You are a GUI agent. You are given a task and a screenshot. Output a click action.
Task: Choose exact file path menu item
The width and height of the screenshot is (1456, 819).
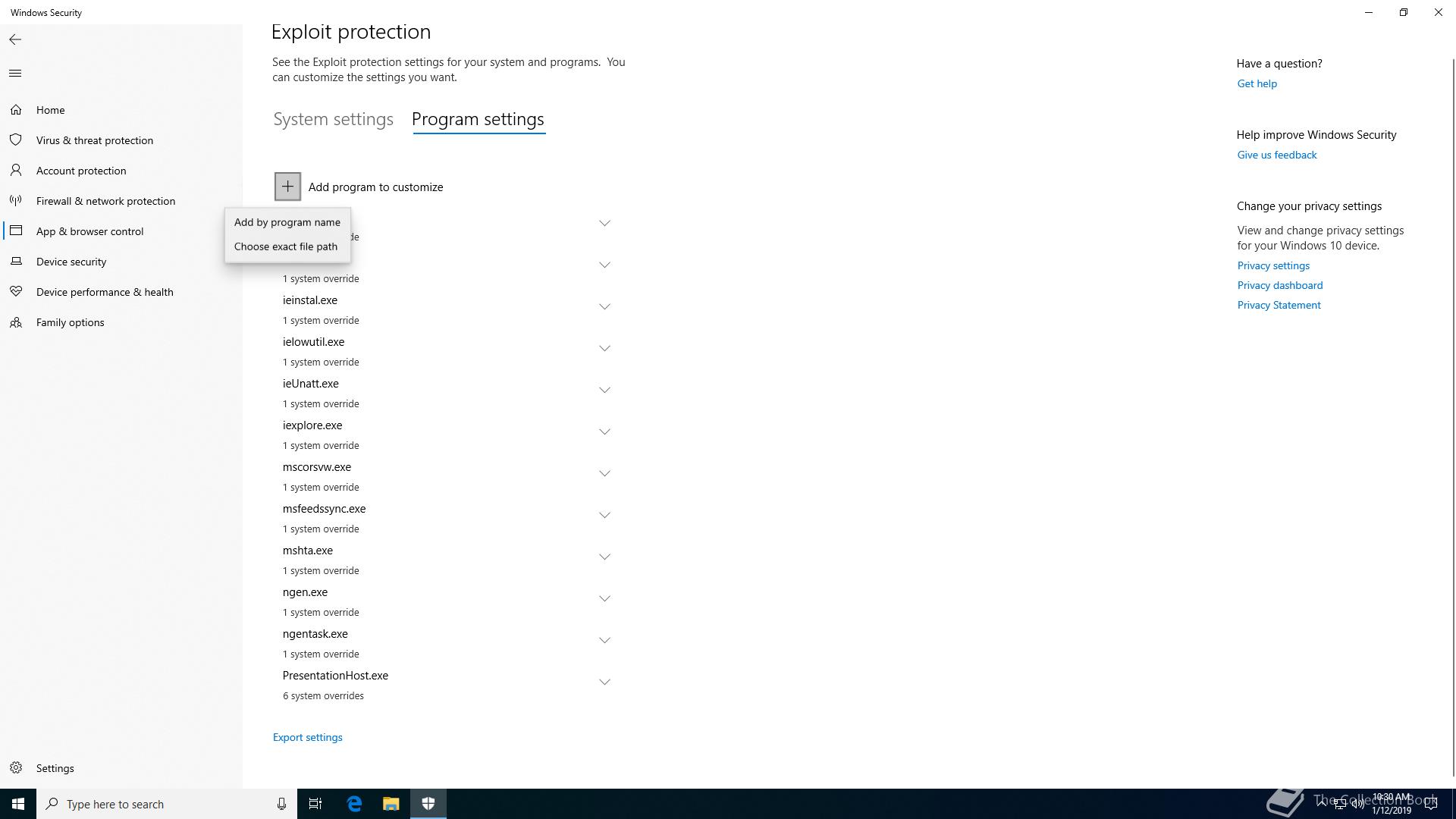pyautogui.click(x=285, y=246)
